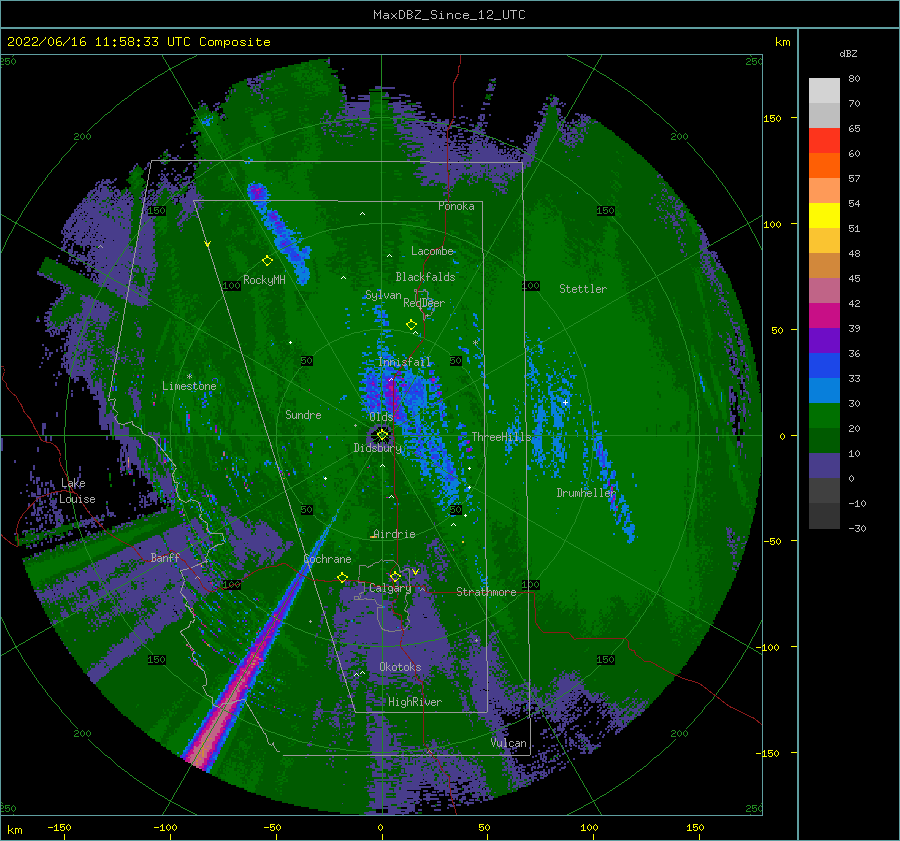900x841 pixels.
Task: Click the Limestone label
Action: tap(189, 386)
